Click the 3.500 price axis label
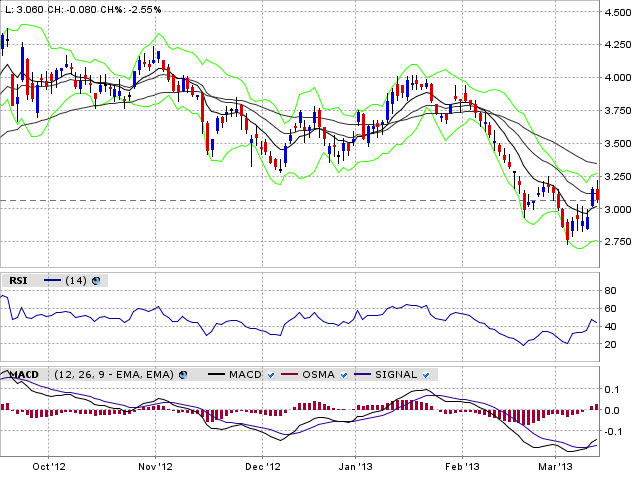 coord(617,144)
